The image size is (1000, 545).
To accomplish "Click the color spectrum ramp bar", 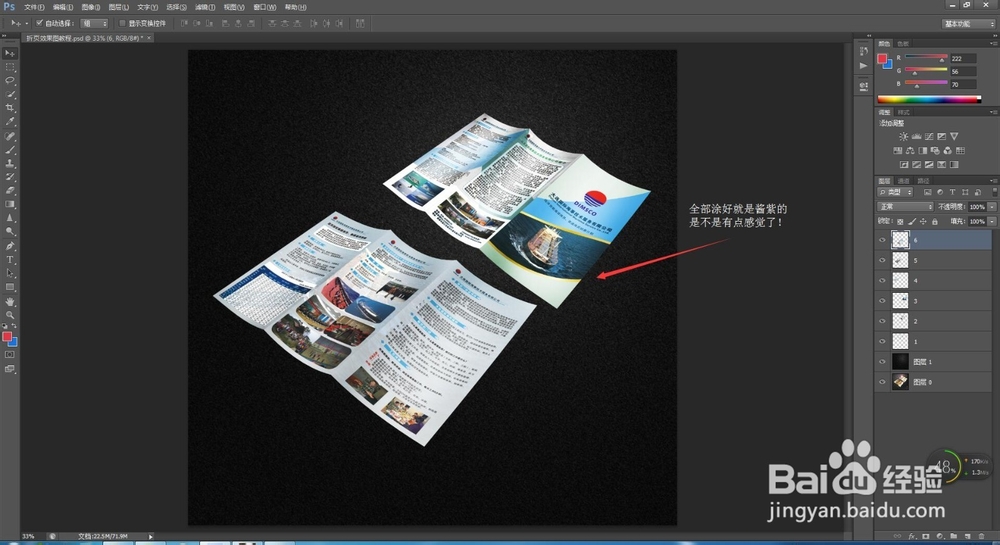I will (929, 99).
